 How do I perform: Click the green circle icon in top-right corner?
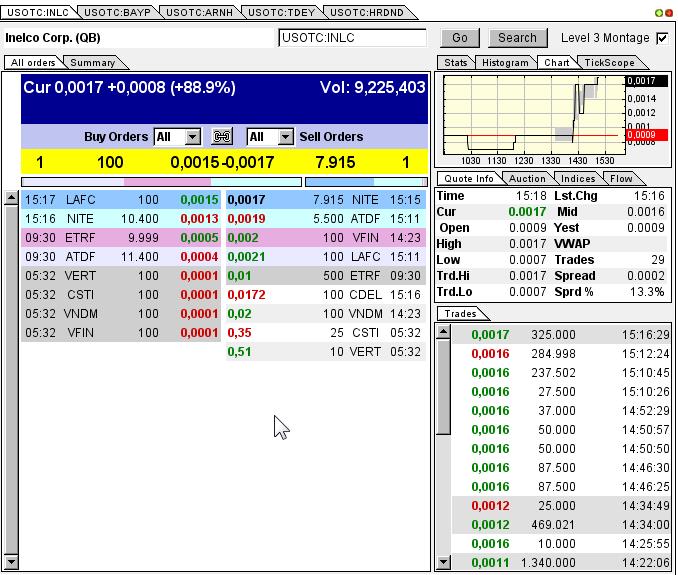[x=659, y=13]
